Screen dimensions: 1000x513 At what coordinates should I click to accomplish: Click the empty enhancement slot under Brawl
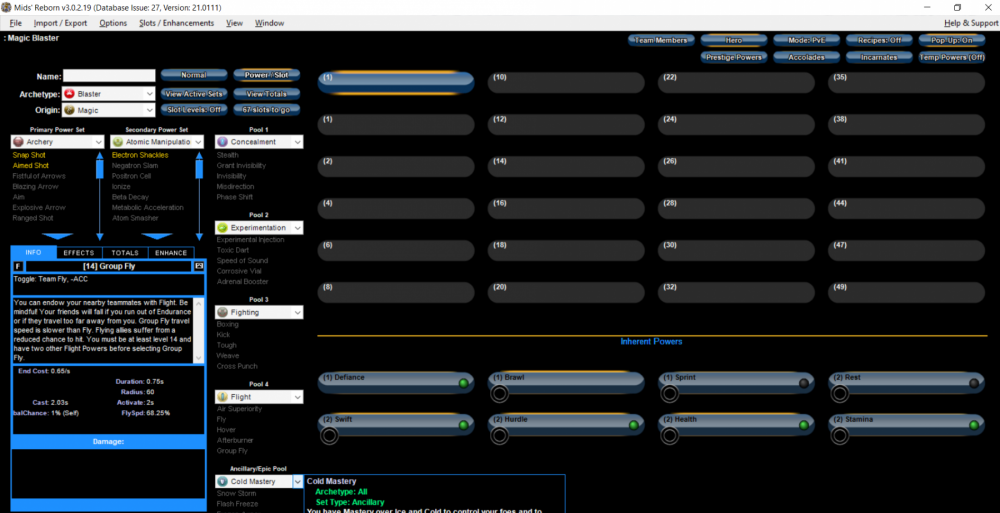point(499,394)
